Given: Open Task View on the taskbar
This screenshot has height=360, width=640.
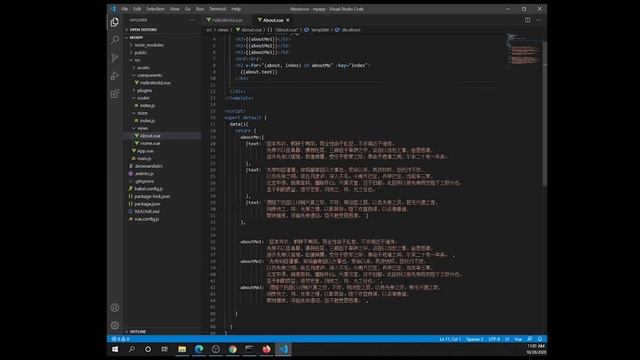Looking at the screenshot, I should (164, 349).
